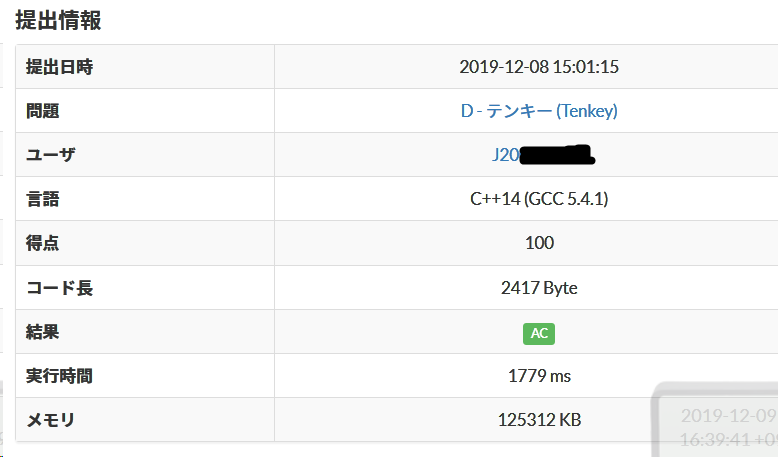This screenshot has width=778, height=457.
Task: Click the 実行時間 row label
Action: (x=60, y=376)
